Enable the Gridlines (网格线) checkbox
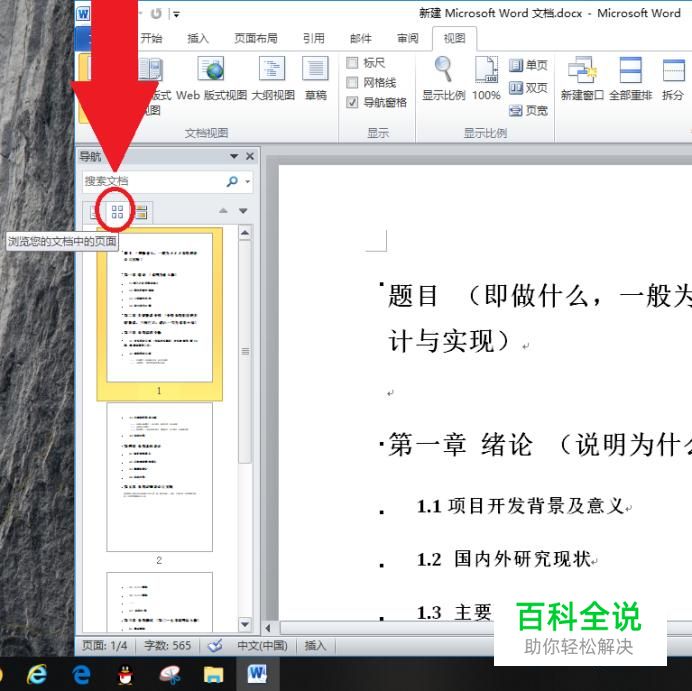The image size is (692, 691). (352, 83)
